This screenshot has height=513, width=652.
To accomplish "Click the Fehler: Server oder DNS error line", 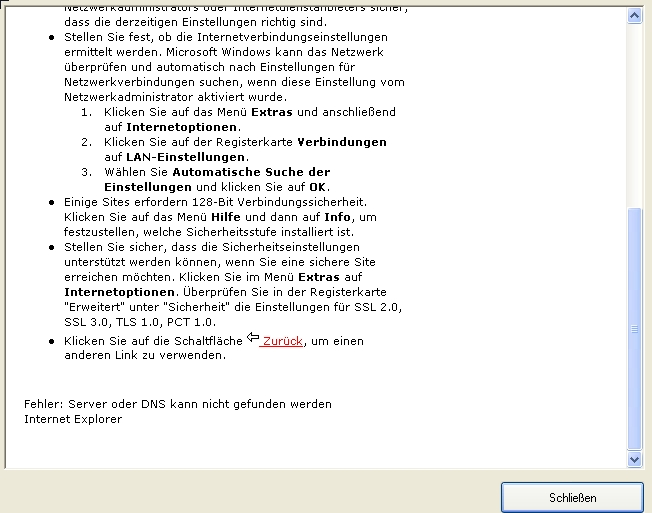I will [178, 404].
